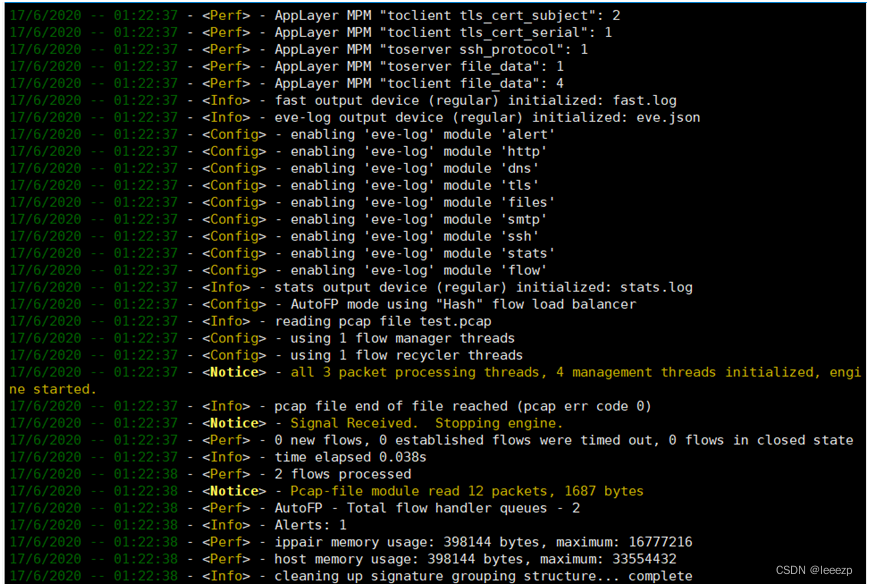869x586 pixels.
Task: Click the fast.log initialized line
Action: point(343,100)
